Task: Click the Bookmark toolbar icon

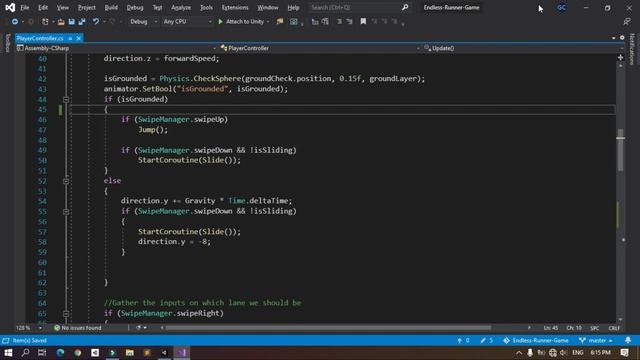Action: pyautogui.click(x=363, y=22)
